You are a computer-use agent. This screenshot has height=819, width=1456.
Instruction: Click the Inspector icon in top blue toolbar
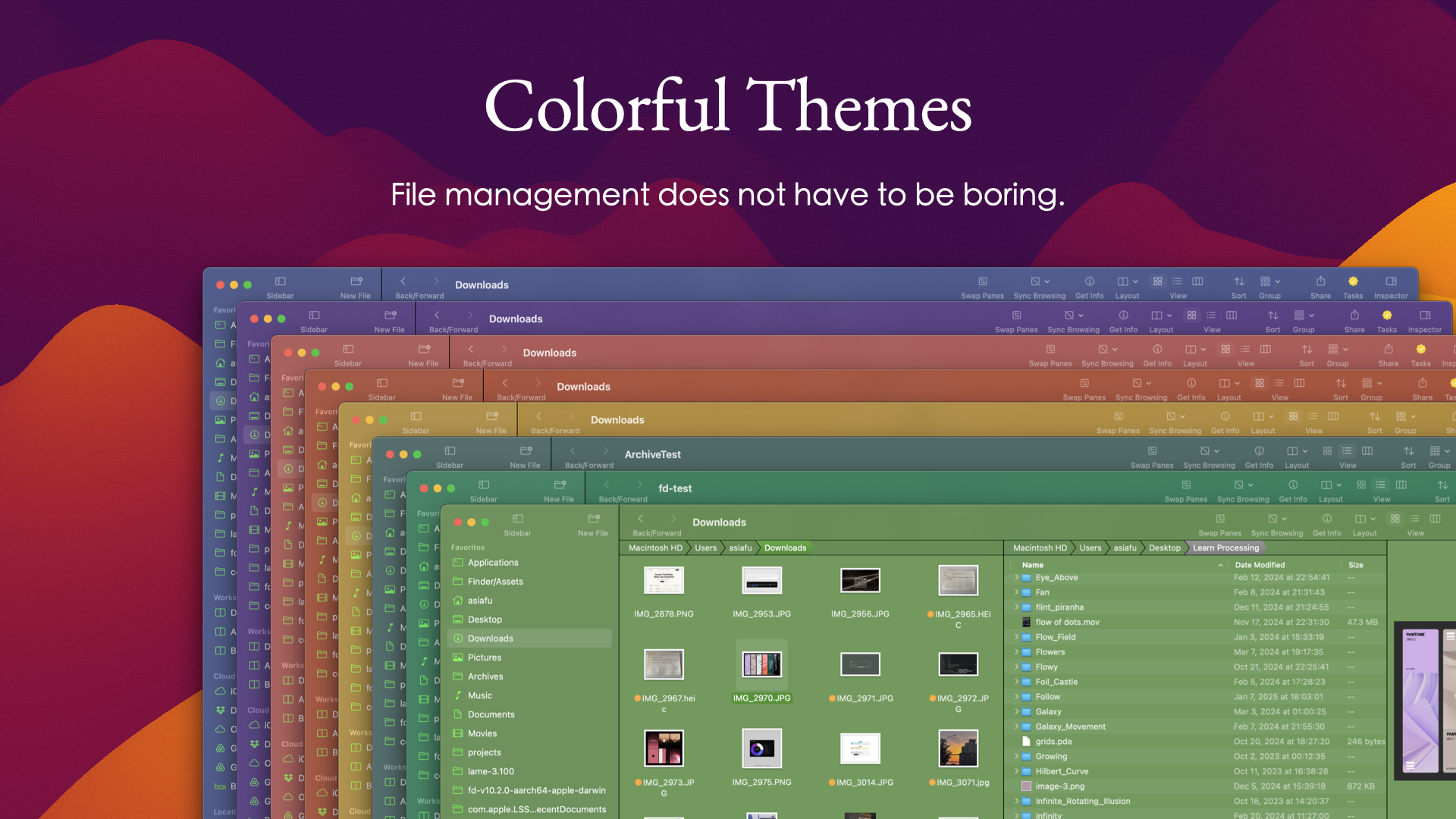pyautogui.click(x=1391, y=281)
